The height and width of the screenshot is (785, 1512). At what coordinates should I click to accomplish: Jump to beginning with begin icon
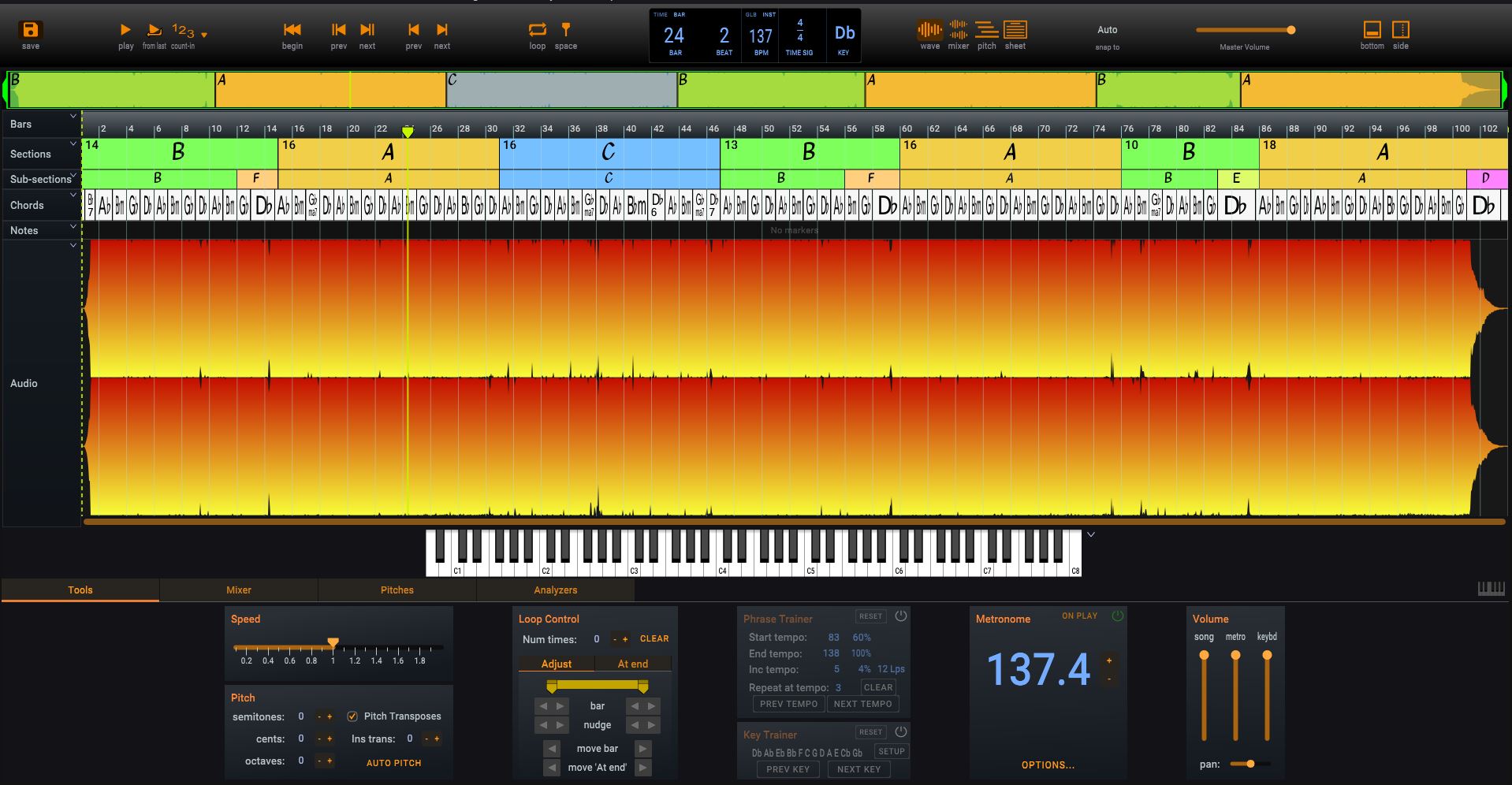click(292, 30)
